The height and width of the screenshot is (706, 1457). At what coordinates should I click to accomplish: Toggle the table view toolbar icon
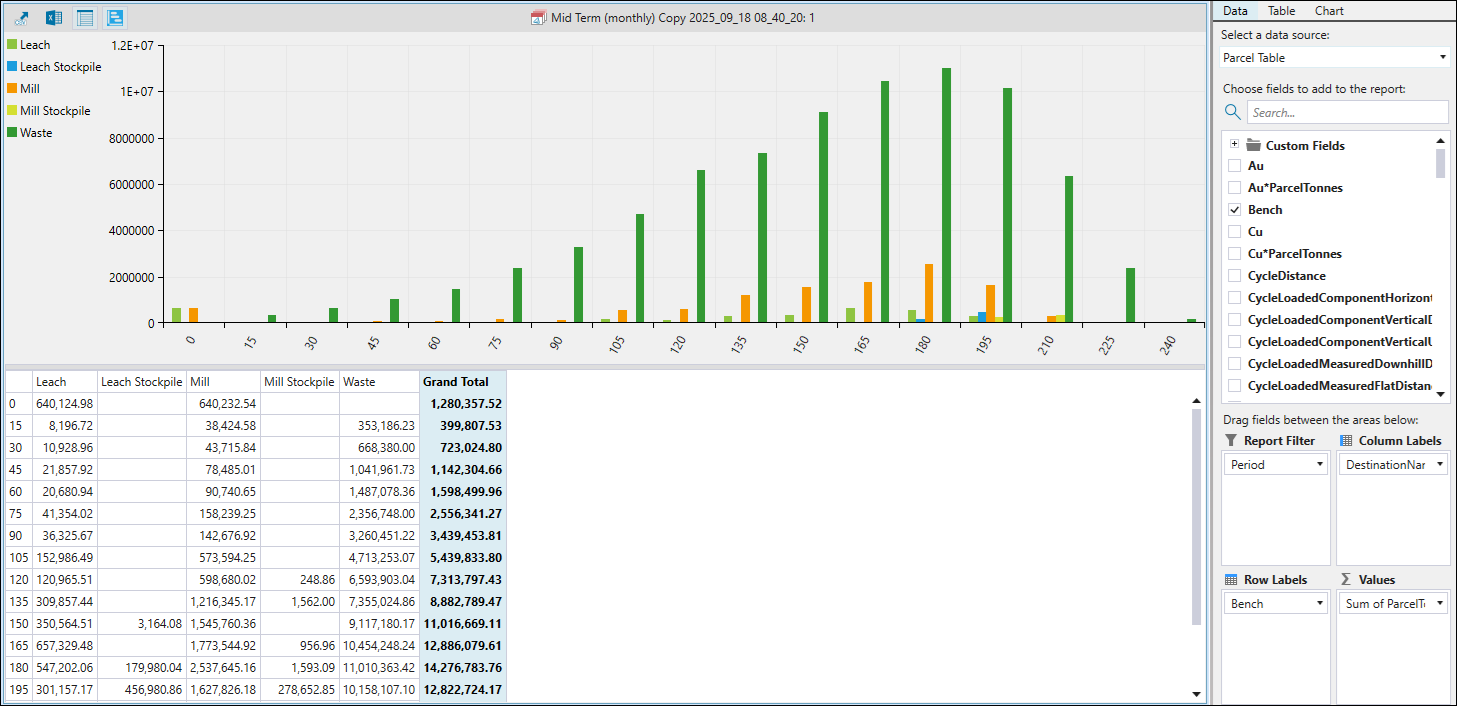pos(85,18)
